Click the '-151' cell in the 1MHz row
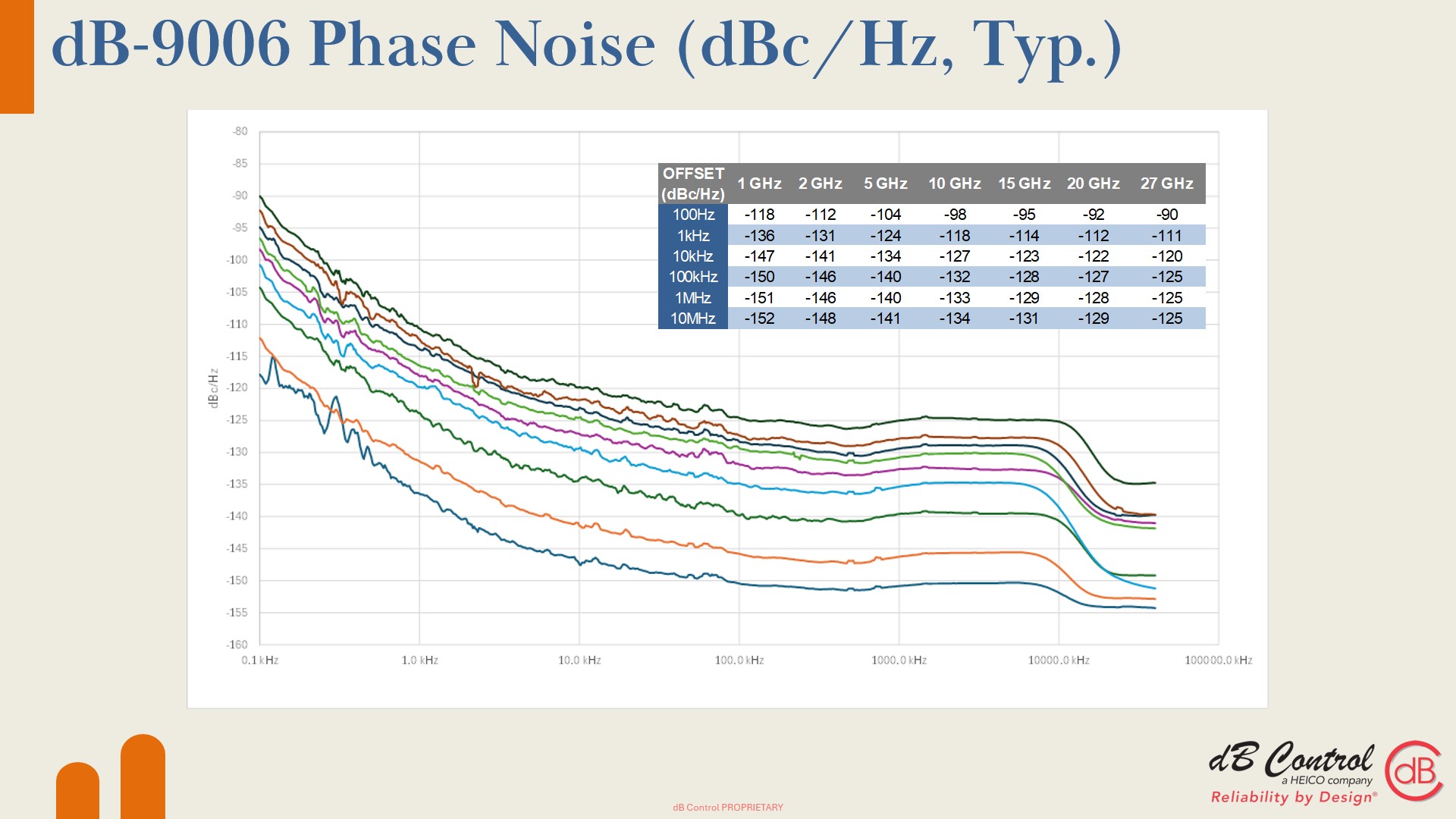This screenshot has height=819, width=1456. coord(759,298)
